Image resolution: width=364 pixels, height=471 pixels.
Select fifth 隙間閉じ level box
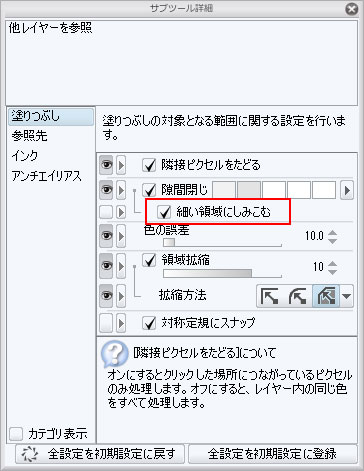tap(324, 190)
